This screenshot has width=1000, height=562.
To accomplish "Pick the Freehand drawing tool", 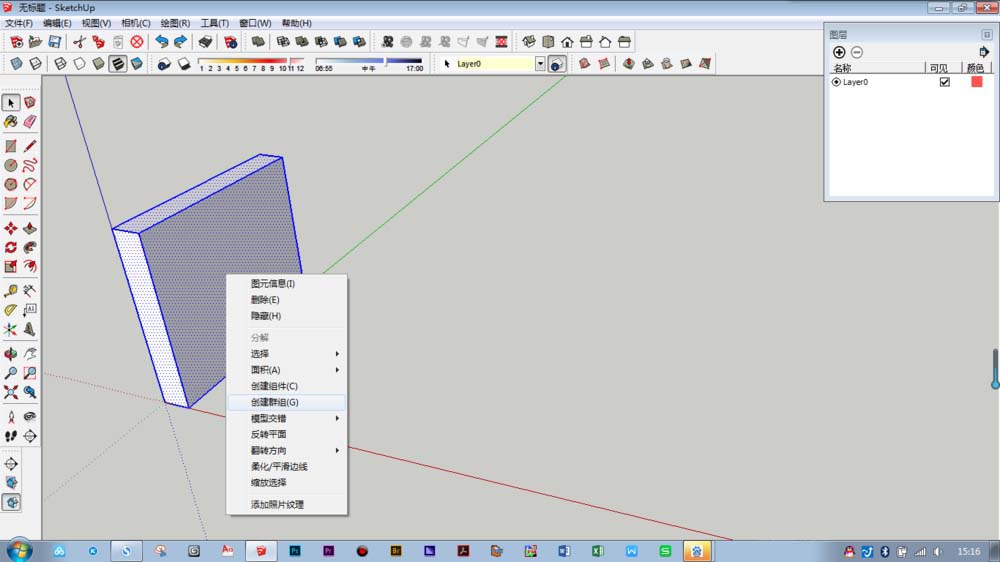I will pyautogui.click(x=30, y=165).
